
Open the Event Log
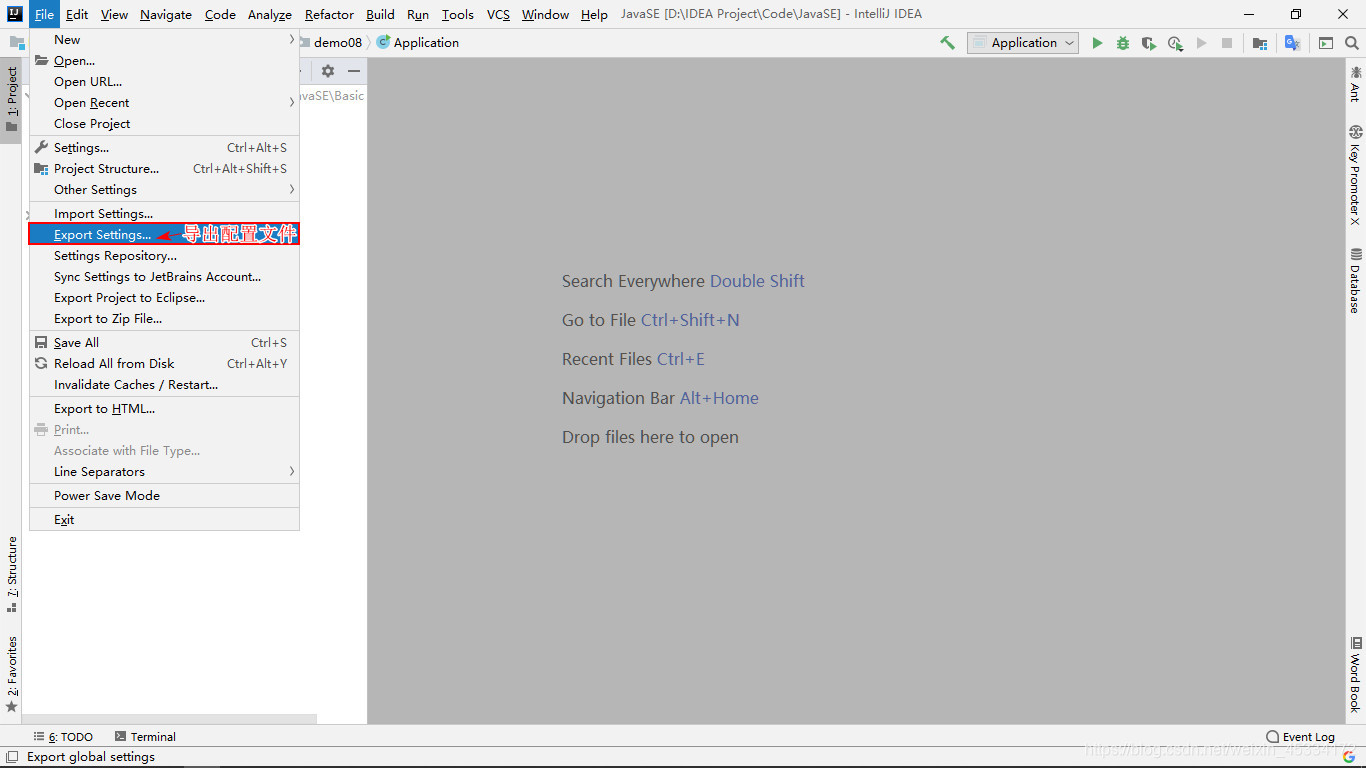[x=1300, y=737]
